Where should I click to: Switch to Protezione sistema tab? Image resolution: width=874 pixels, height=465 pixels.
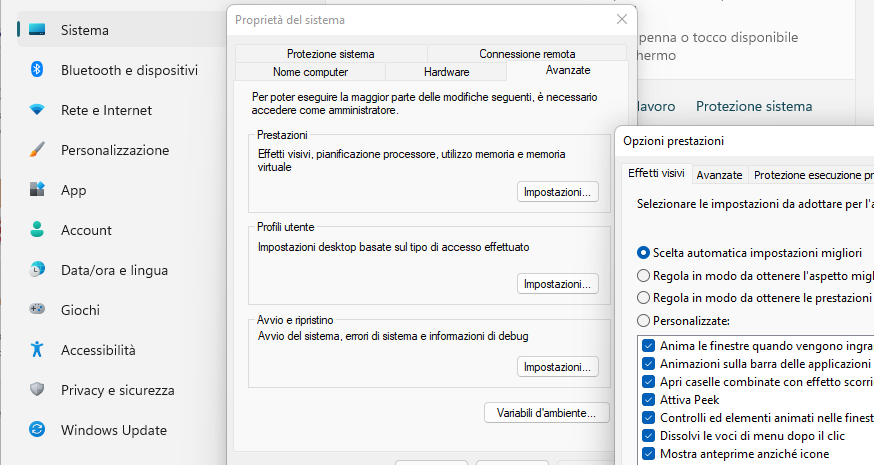coord(331,54)
